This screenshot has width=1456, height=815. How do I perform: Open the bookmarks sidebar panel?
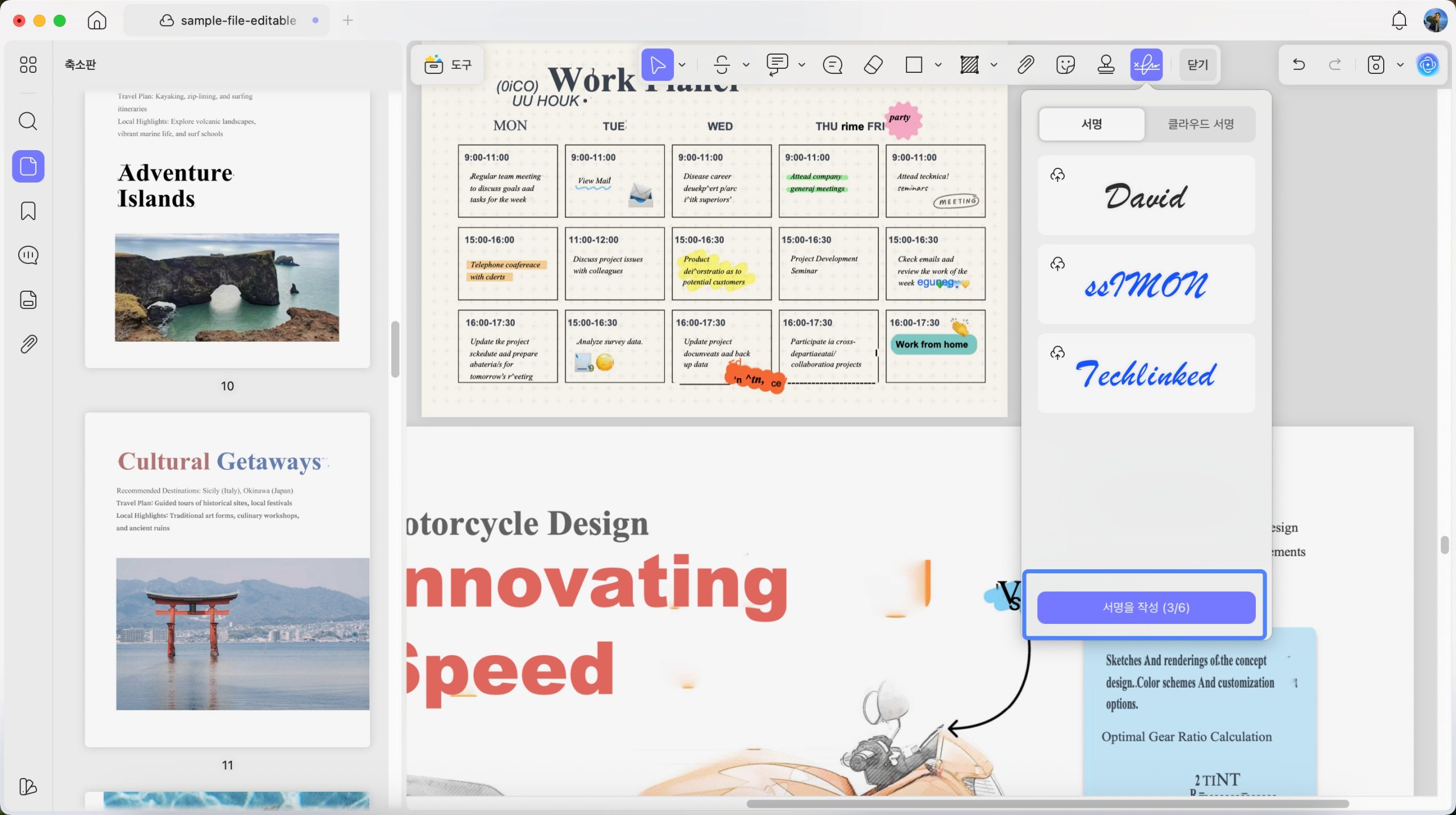28,211
